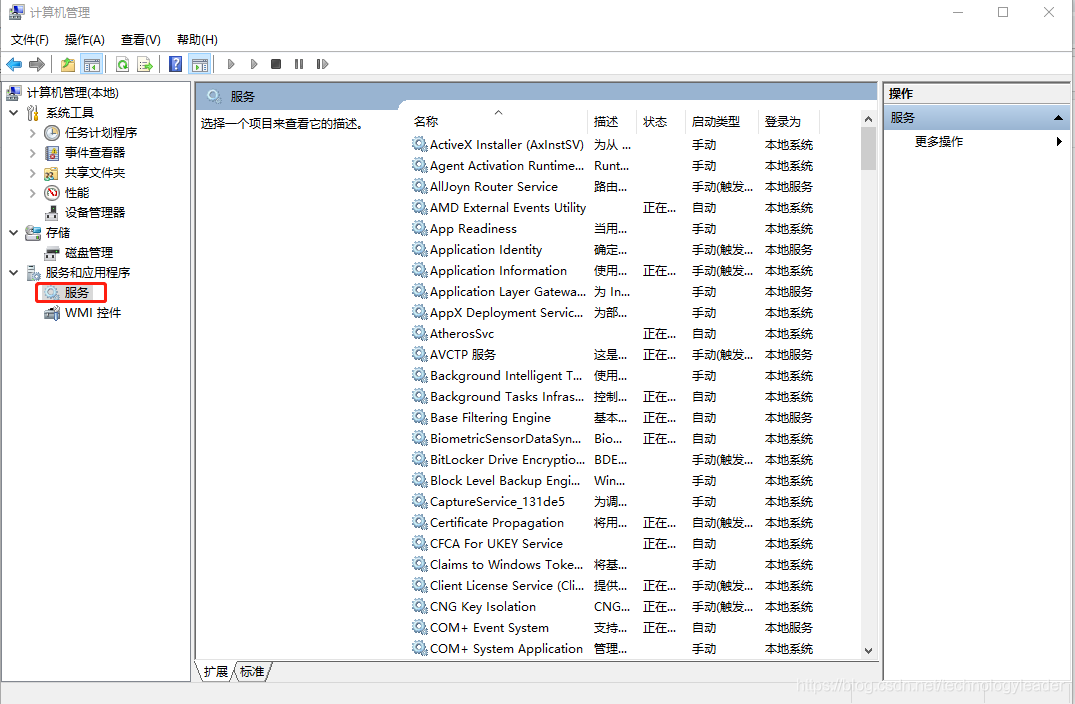Open the 查看(V) menu

[x=141, y=40]
